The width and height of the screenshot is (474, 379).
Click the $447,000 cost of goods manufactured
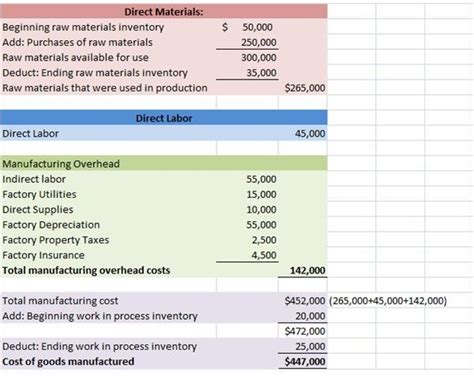pos(305,361)
